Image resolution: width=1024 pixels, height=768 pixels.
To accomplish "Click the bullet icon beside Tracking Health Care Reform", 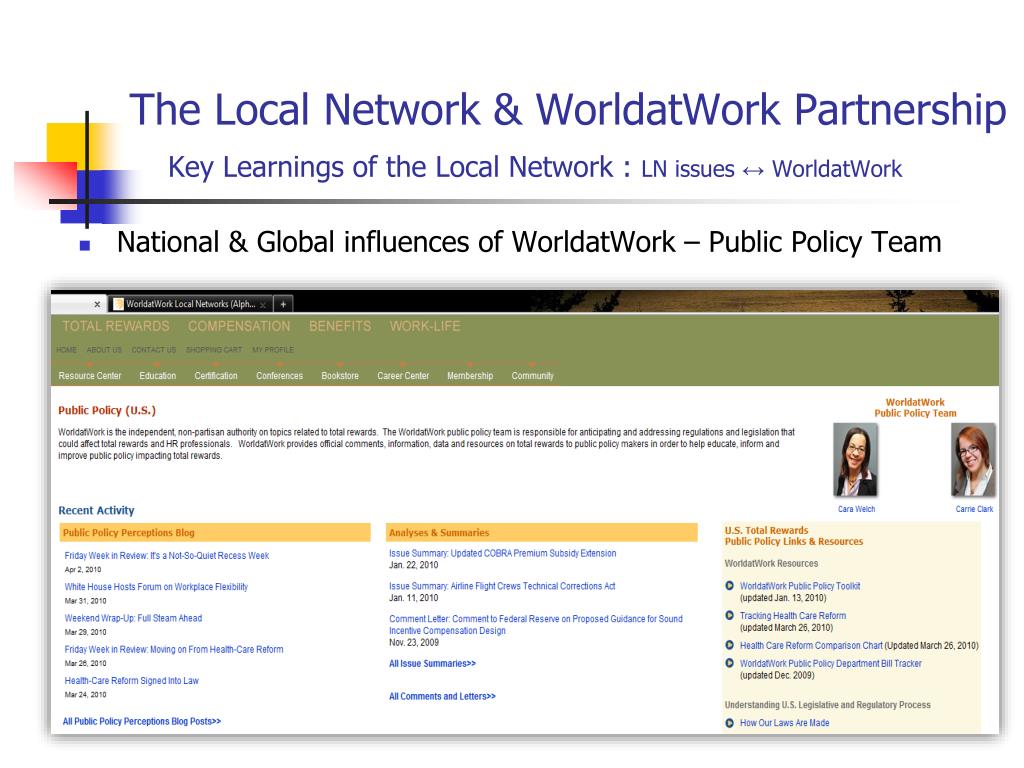I will [x=729, y=615].
